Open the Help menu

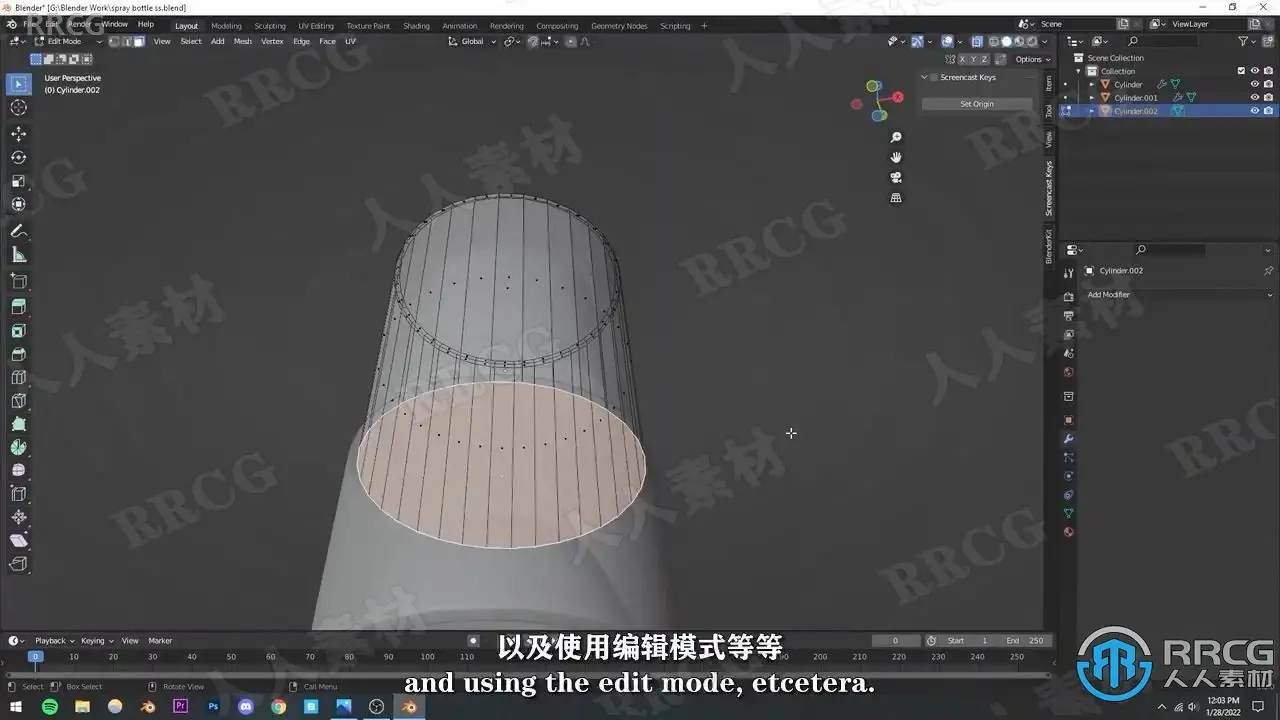pyautogui.click(x=146, y=24)
